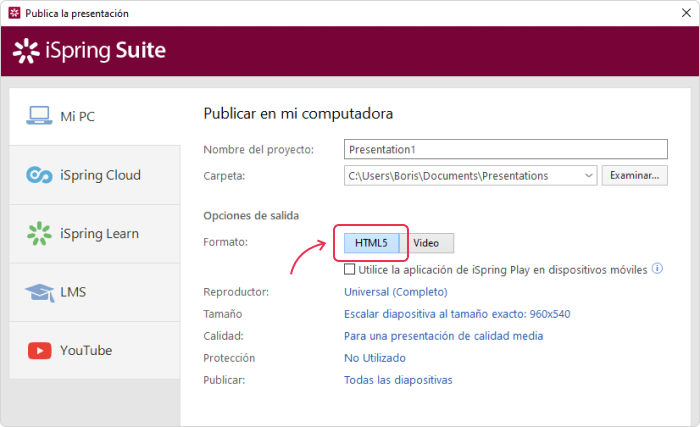The height and width of the screenshot is (427, 700).
Task: Open info tooltip for iSpring Play option
Action: pyautogui.click(x=657, y=268)
